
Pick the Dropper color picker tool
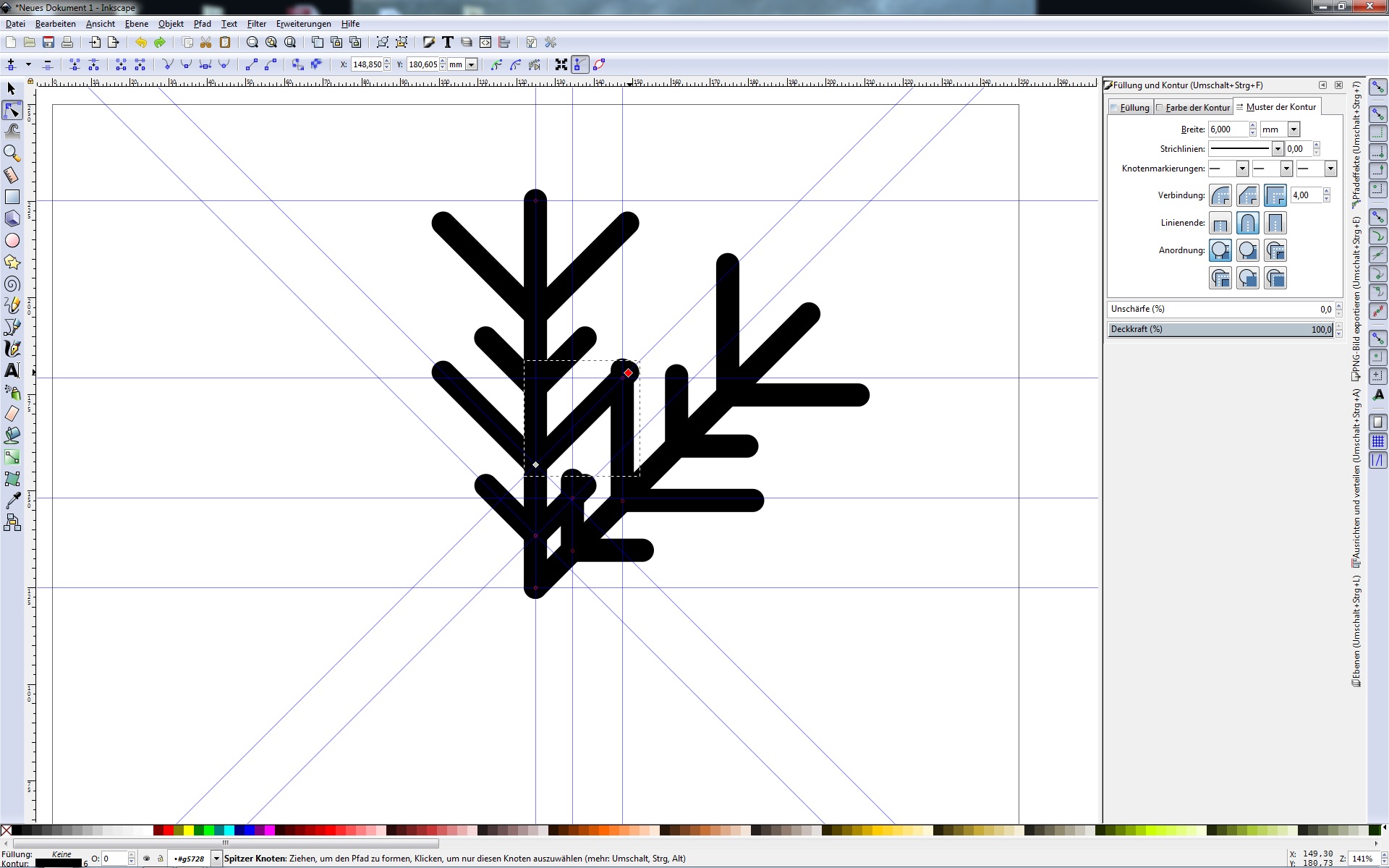coord(12,501)
